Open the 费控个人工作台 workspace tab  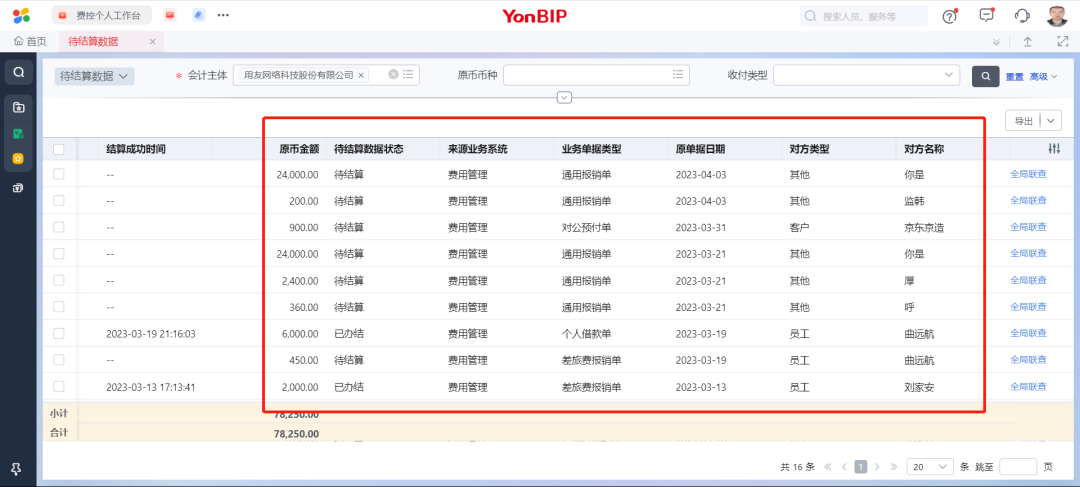tap(101, 15)
